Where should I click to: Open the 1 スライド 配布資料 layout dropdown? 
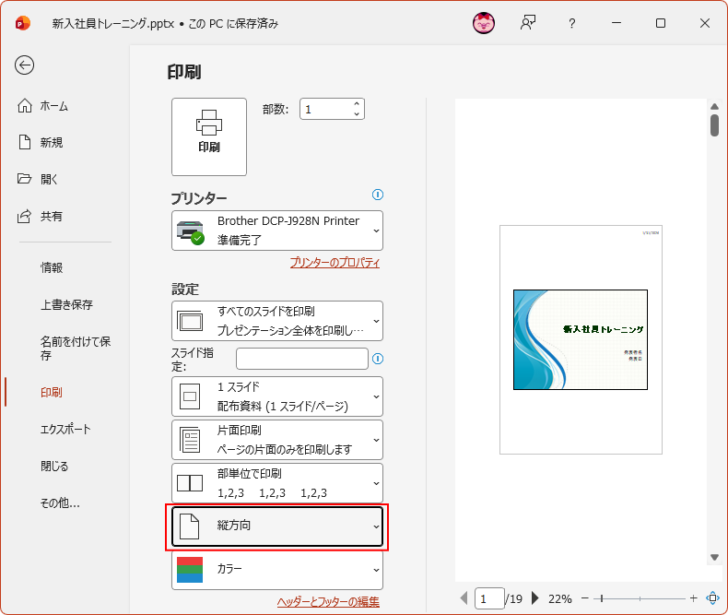(277, 396)
